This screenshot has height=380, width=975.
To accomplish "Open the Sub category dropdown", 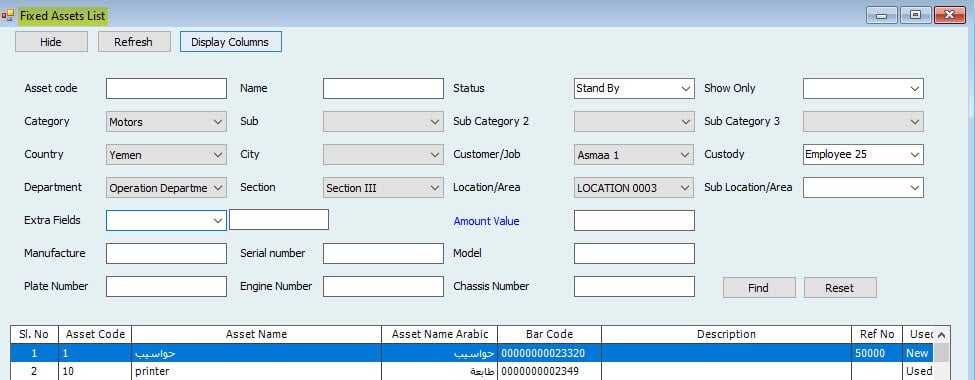I will point(383,121).
